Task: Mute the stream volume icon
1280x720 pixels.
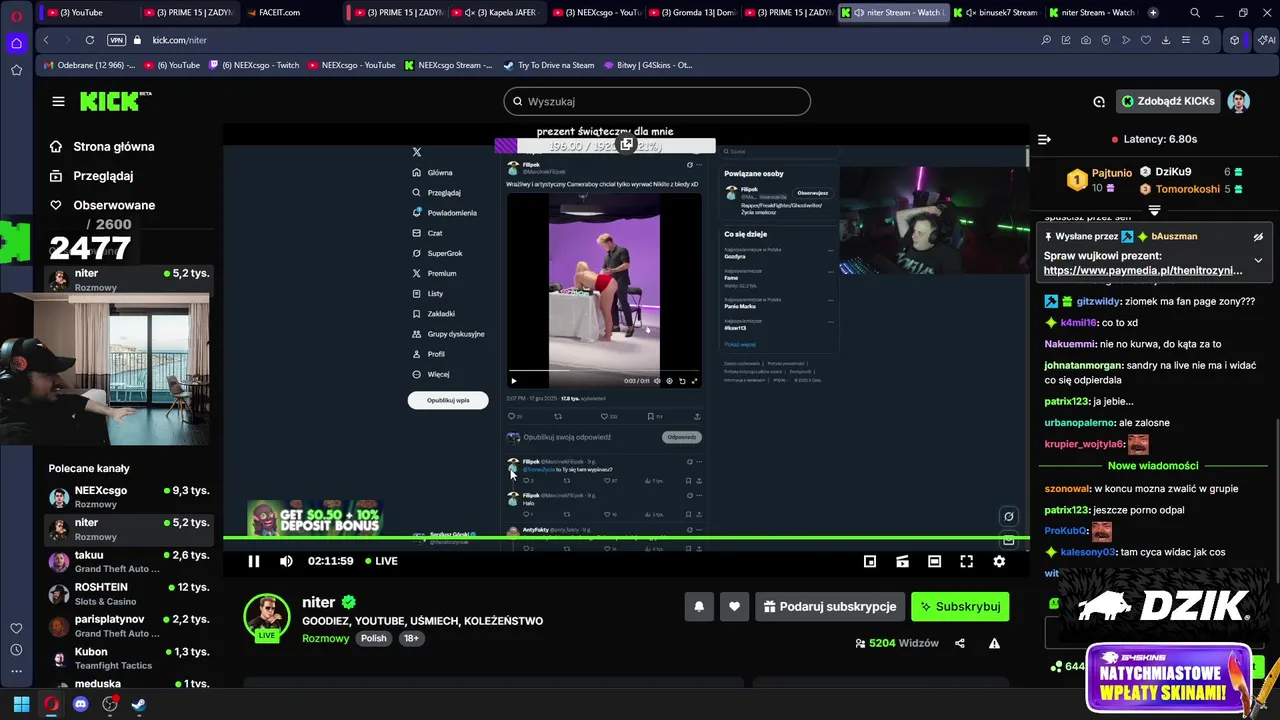Action: [x=286, y=561]
